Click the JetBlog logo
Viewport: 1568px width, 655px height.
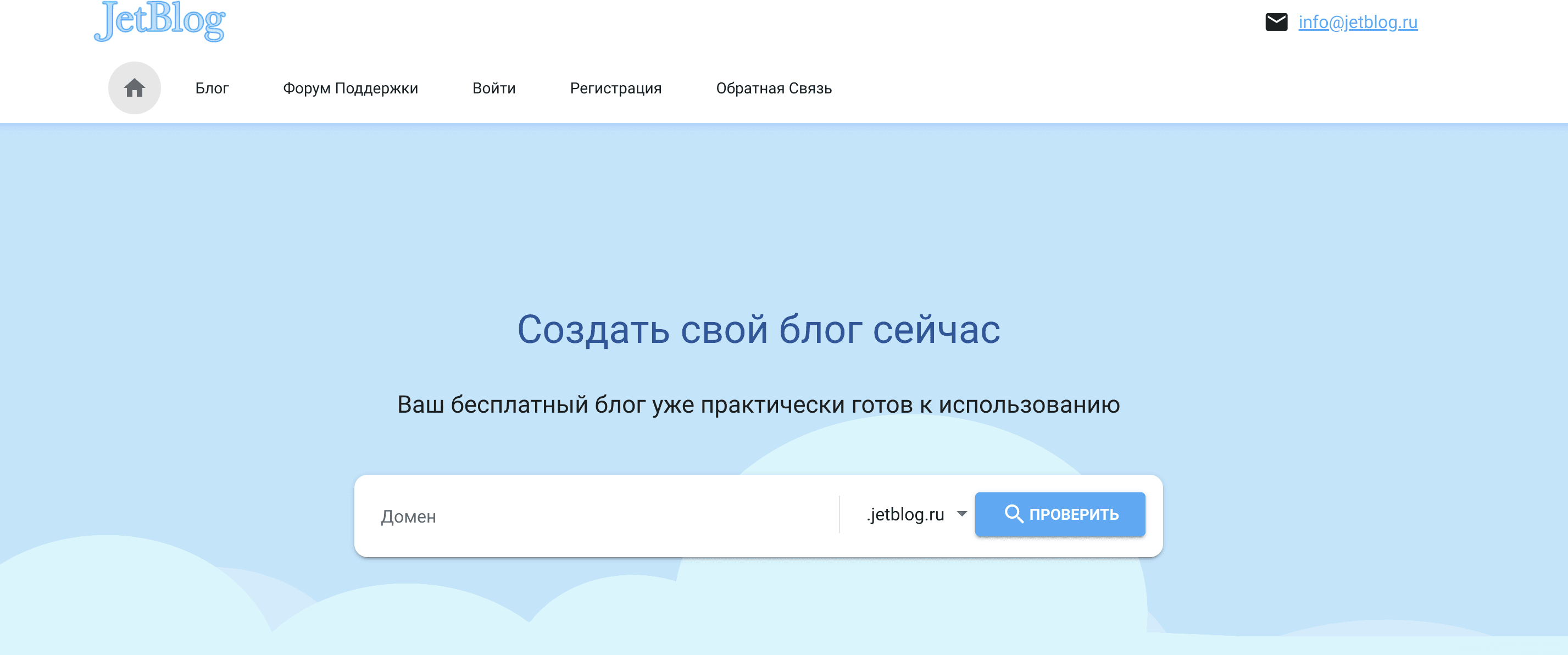pyautogui.click(x=159, y=21)
